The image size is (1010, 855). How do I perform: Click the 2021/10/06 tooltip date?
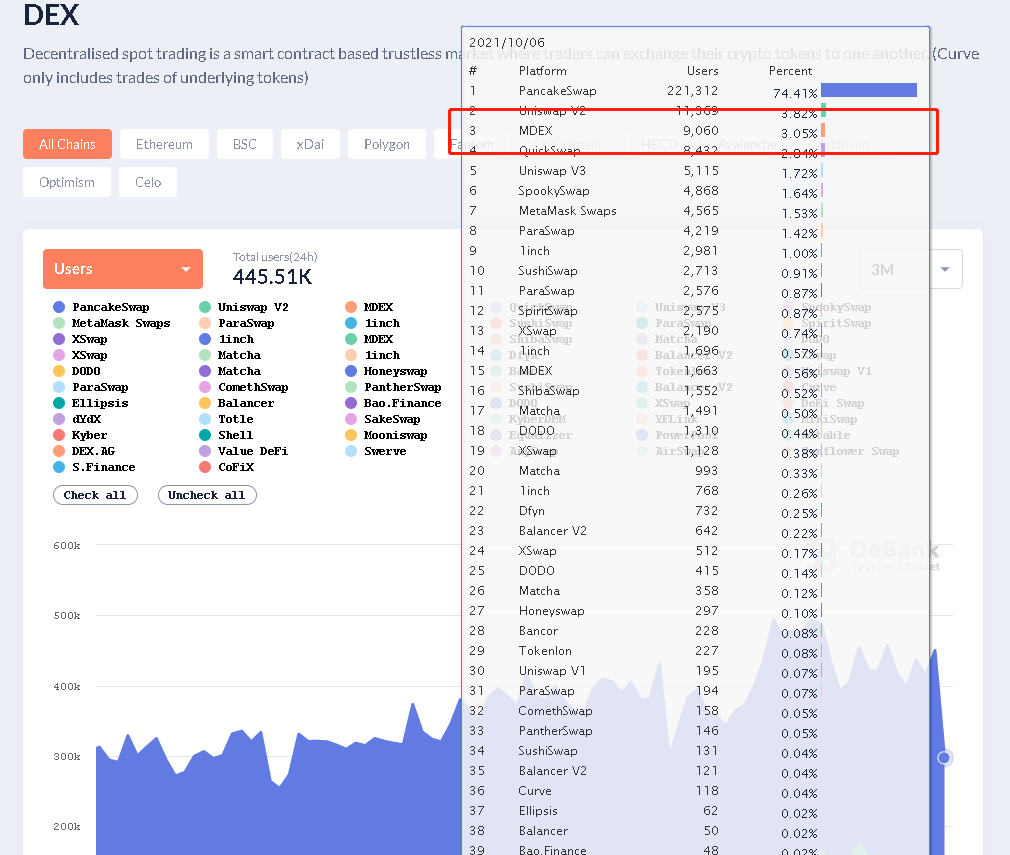[507, 43]
